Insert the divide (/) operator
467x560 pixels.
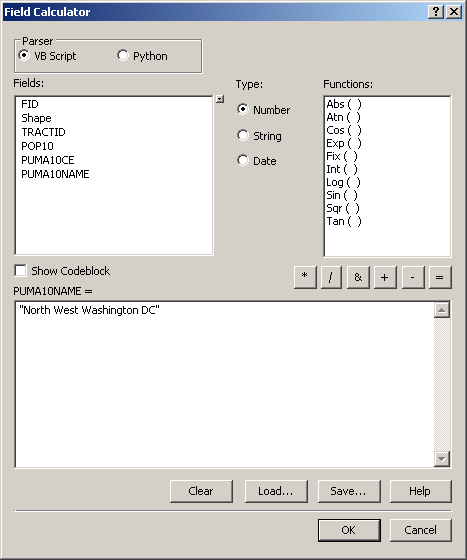pyautogui.click(x=331, y=277)
